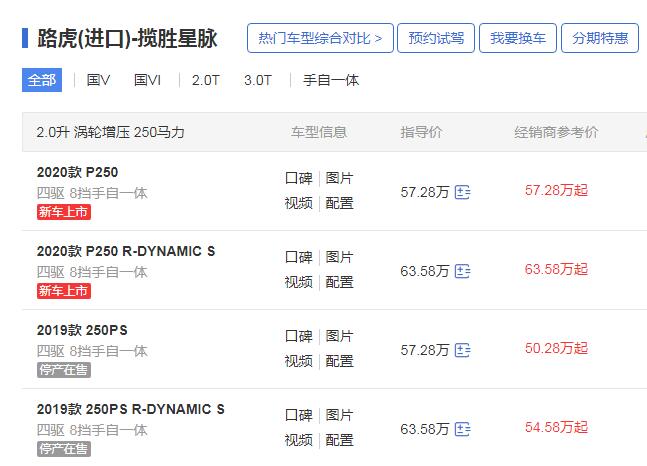The width and height of the screenshot is (647, 466).
Task: Open 图片 for 2019款 250PS R-DYNAMIC S
Action: (339, 415)
